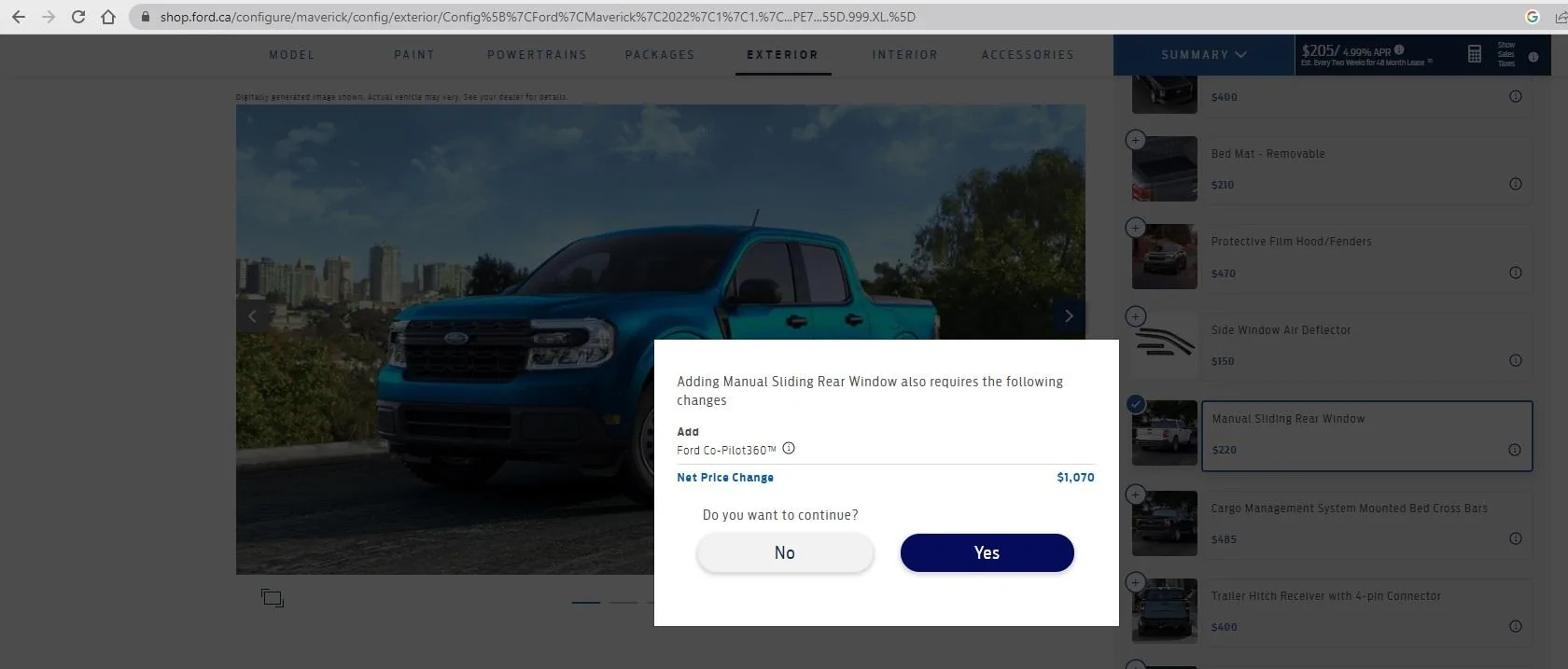Switch to the Packages tab

click(660, 55)
